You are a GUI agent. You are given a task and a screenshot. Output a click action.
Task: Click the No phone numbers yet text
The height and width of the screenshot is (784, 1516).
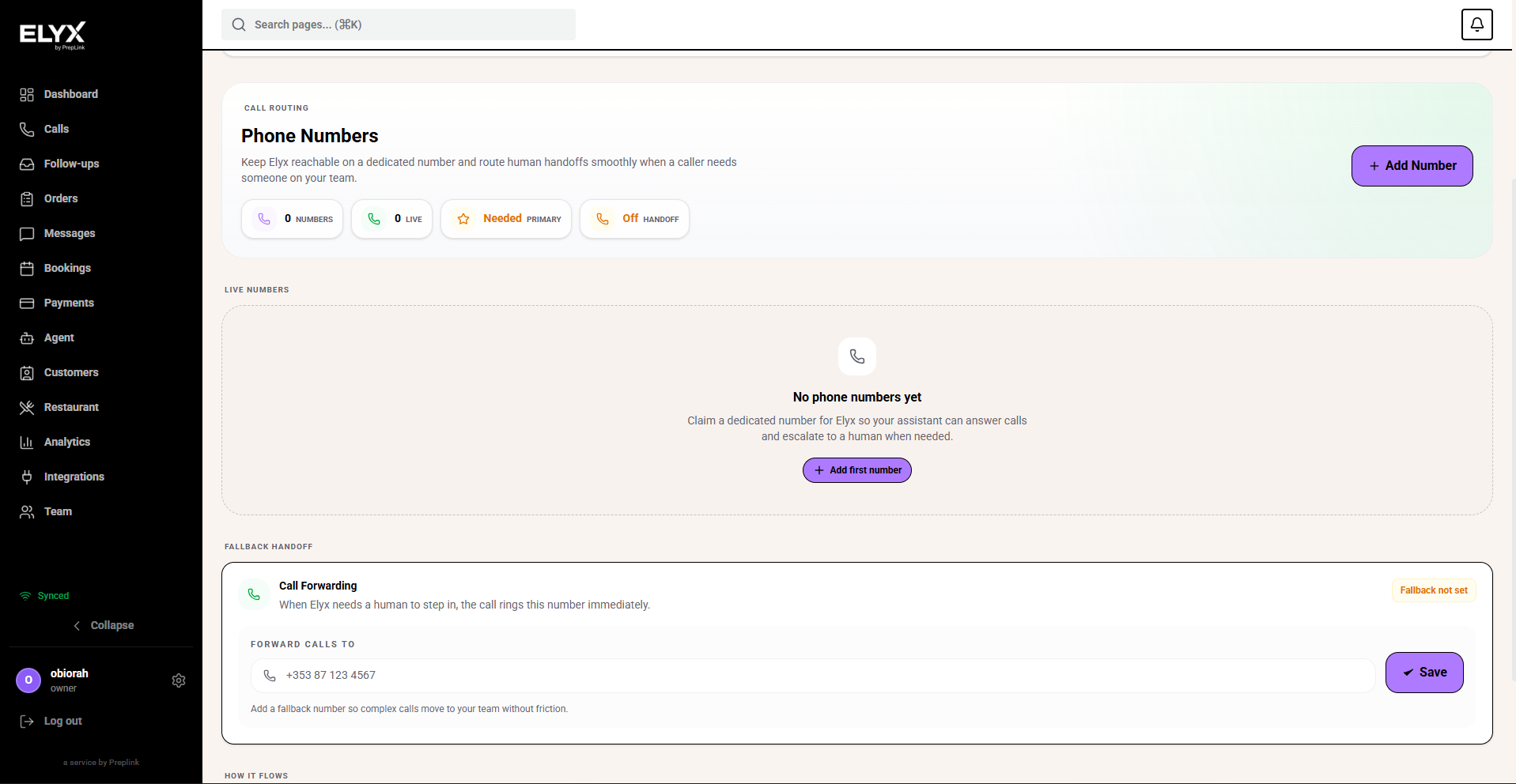click(857, 397)
